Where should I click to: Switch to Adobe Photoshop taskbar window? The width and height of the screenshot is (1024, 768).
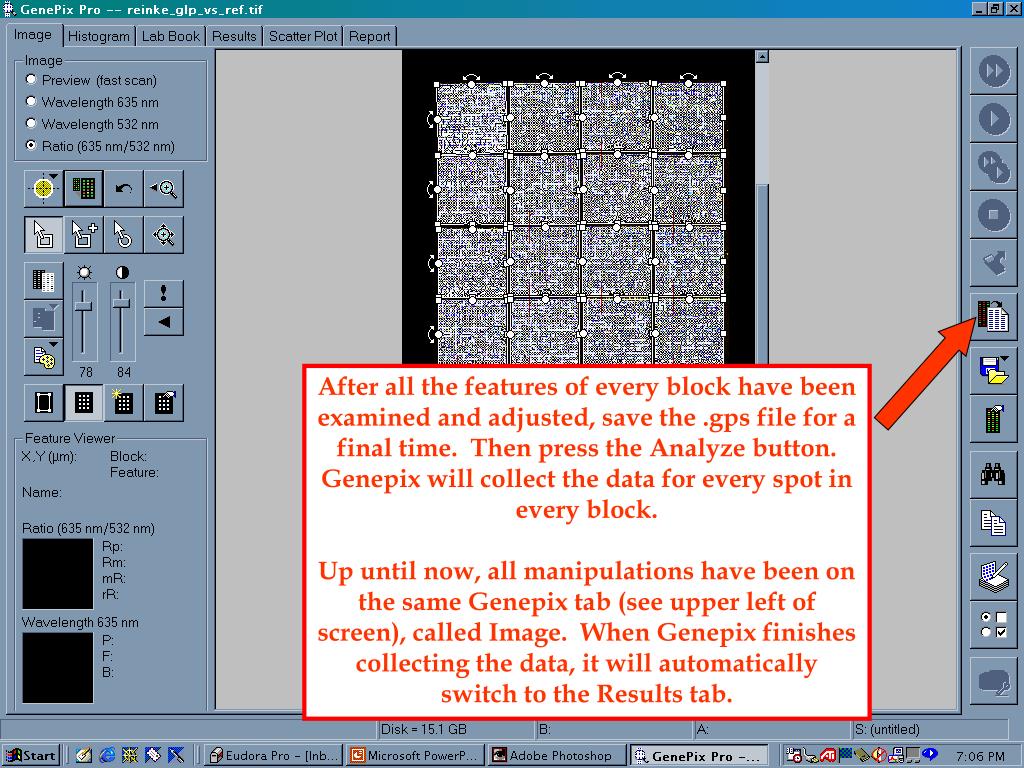(x=557, y=756)
